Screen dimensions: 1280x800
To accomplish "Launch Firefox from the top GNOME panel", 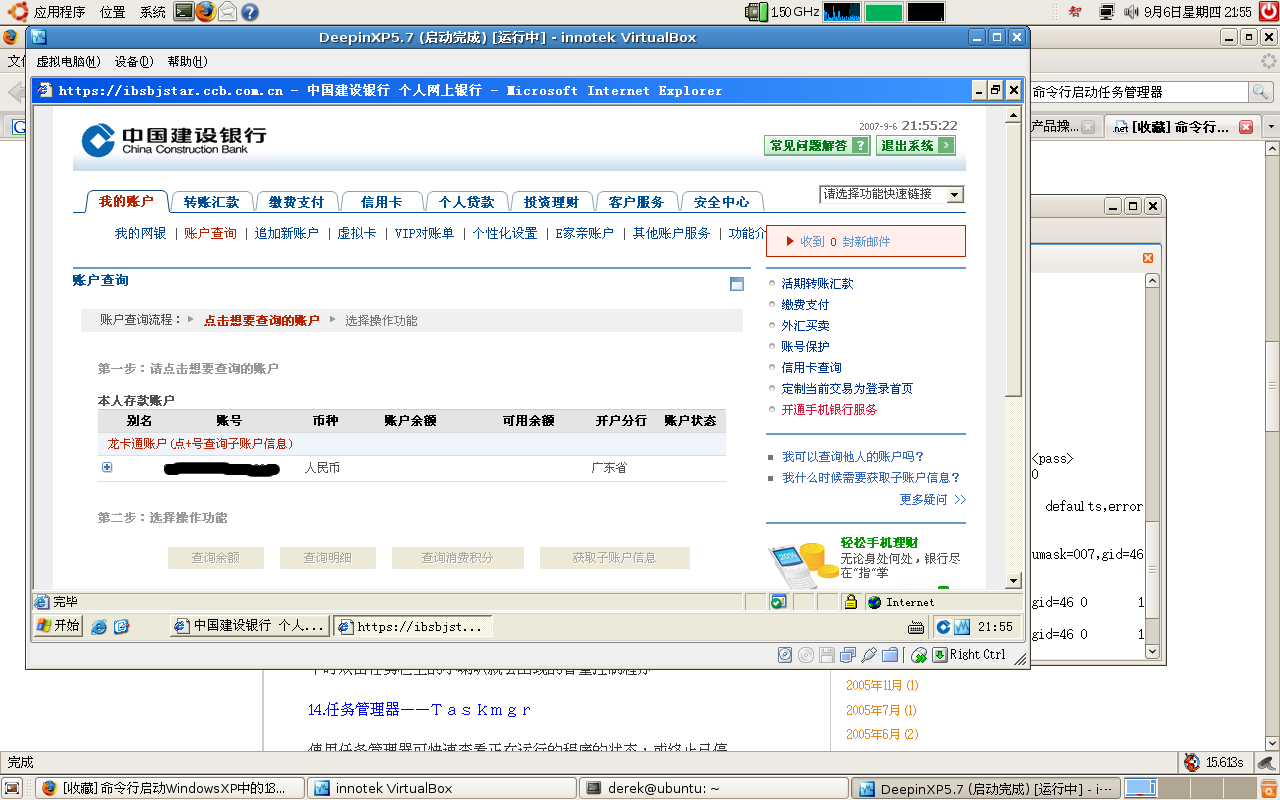I will point(205,12).
